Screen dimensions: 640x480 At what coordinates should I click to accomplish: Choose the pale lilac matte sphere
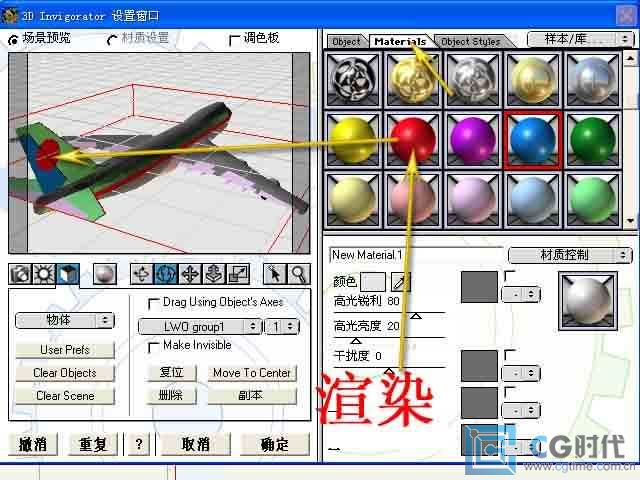[473, 200]
